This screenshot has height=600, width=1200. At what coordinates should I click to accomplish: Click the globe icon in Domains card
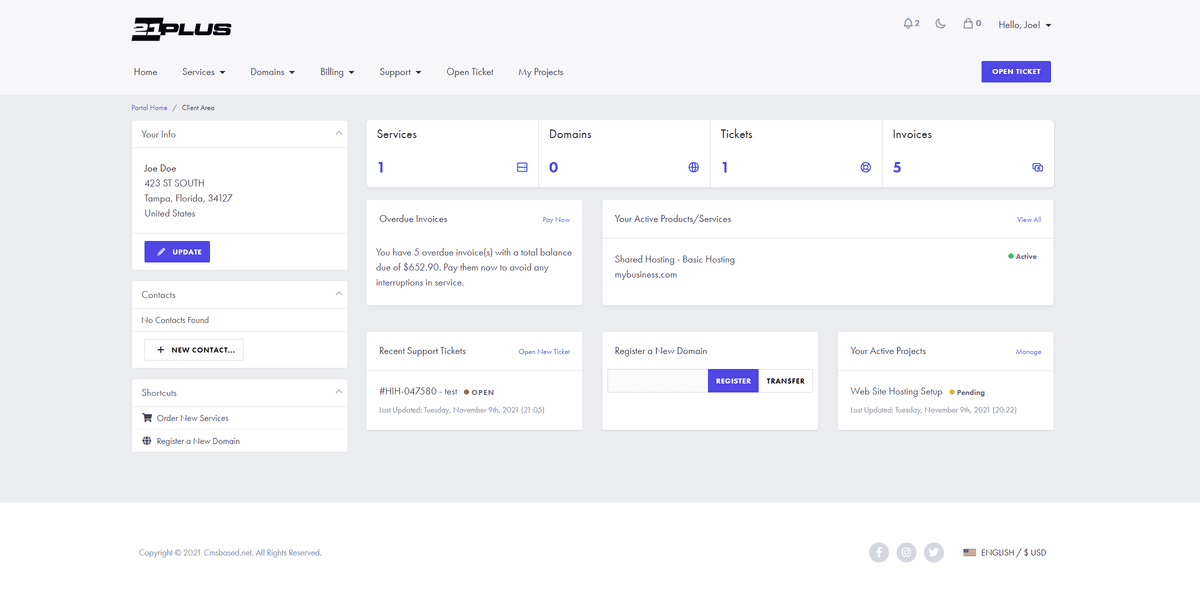coord(693,167)
